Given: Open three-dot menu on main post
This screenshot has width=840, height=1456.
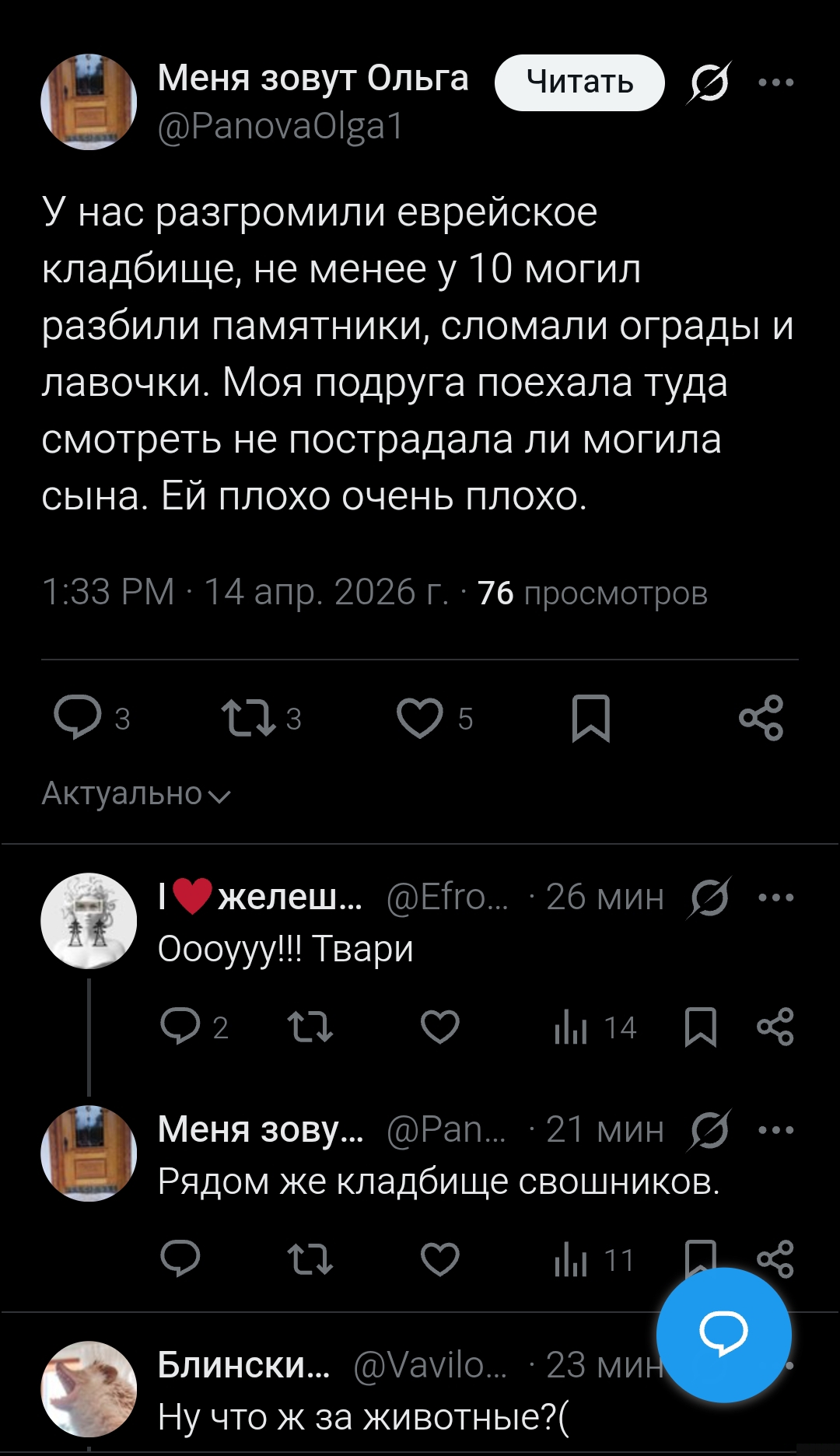Looking at the screenshot, I should pyautogui.click(x=775, y=82).
